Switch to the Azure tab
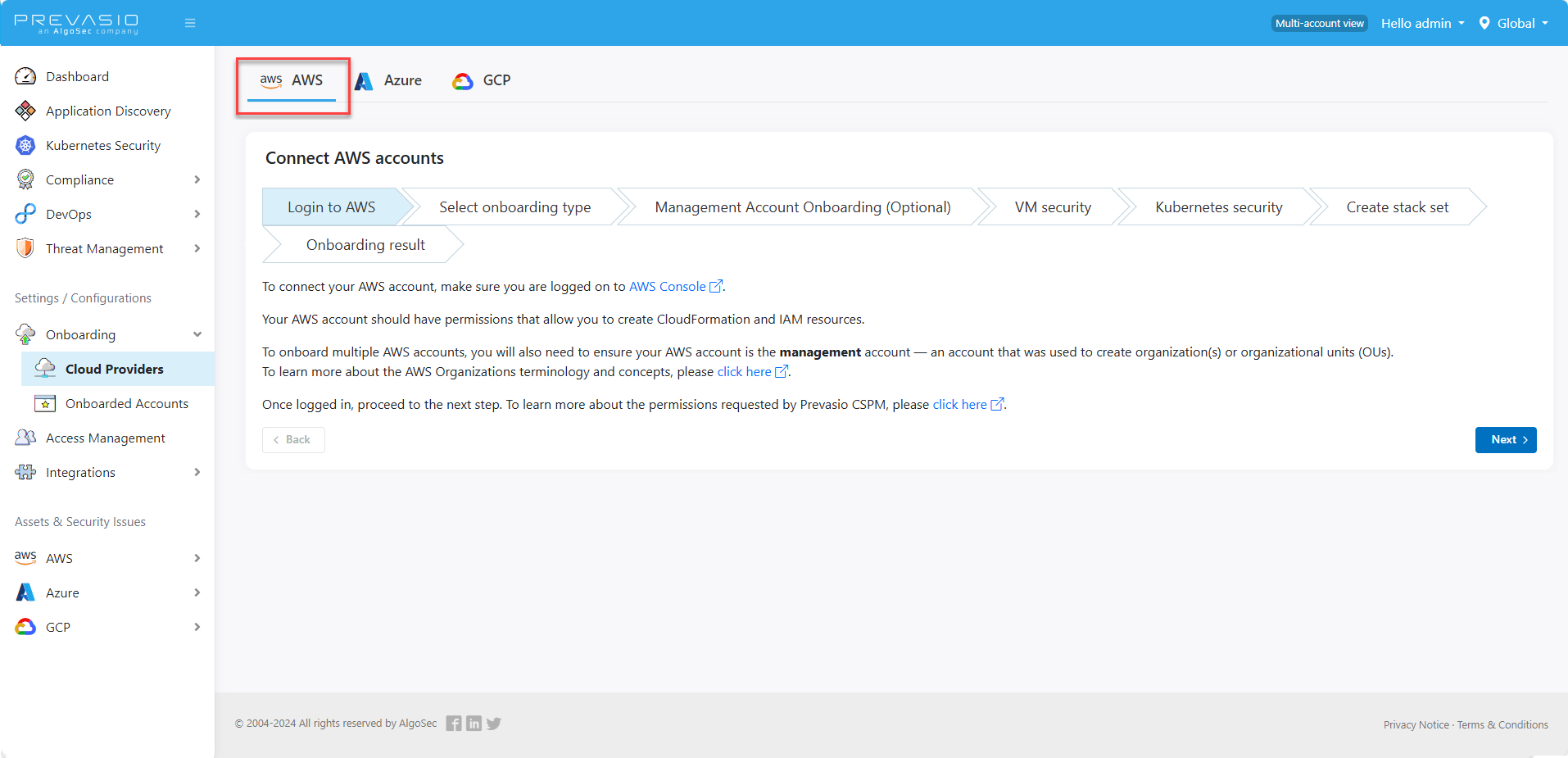Screen dimensions: 1568x758 pos(388,80)
